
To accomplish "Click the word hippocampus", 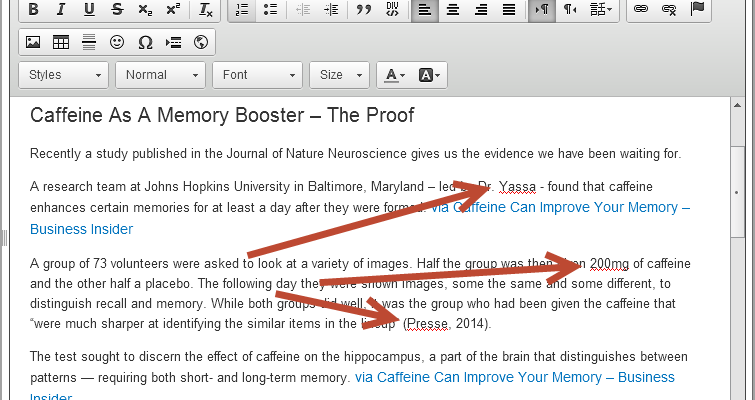I will click(383, 357).
